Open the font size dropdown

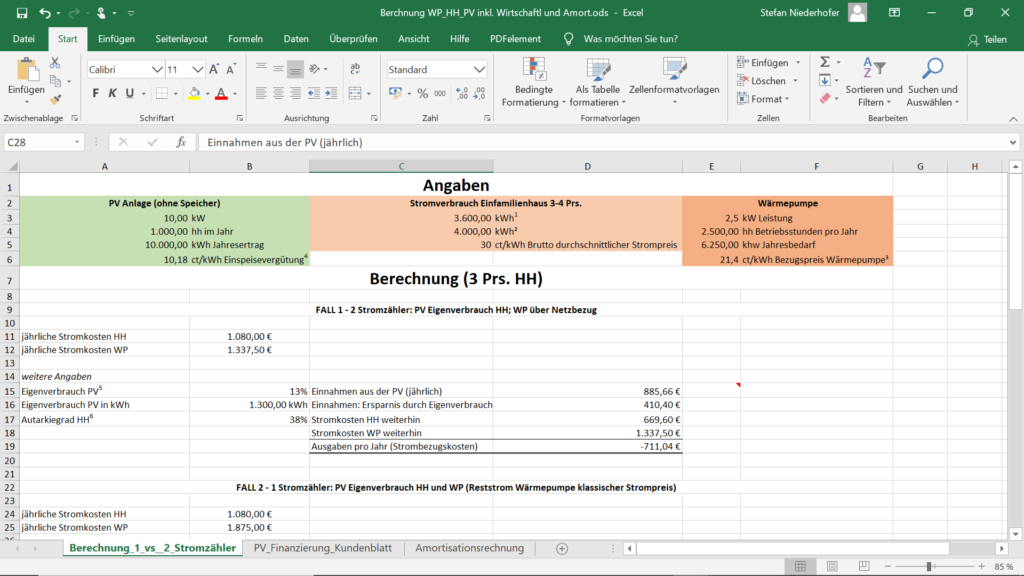[197, 69]
